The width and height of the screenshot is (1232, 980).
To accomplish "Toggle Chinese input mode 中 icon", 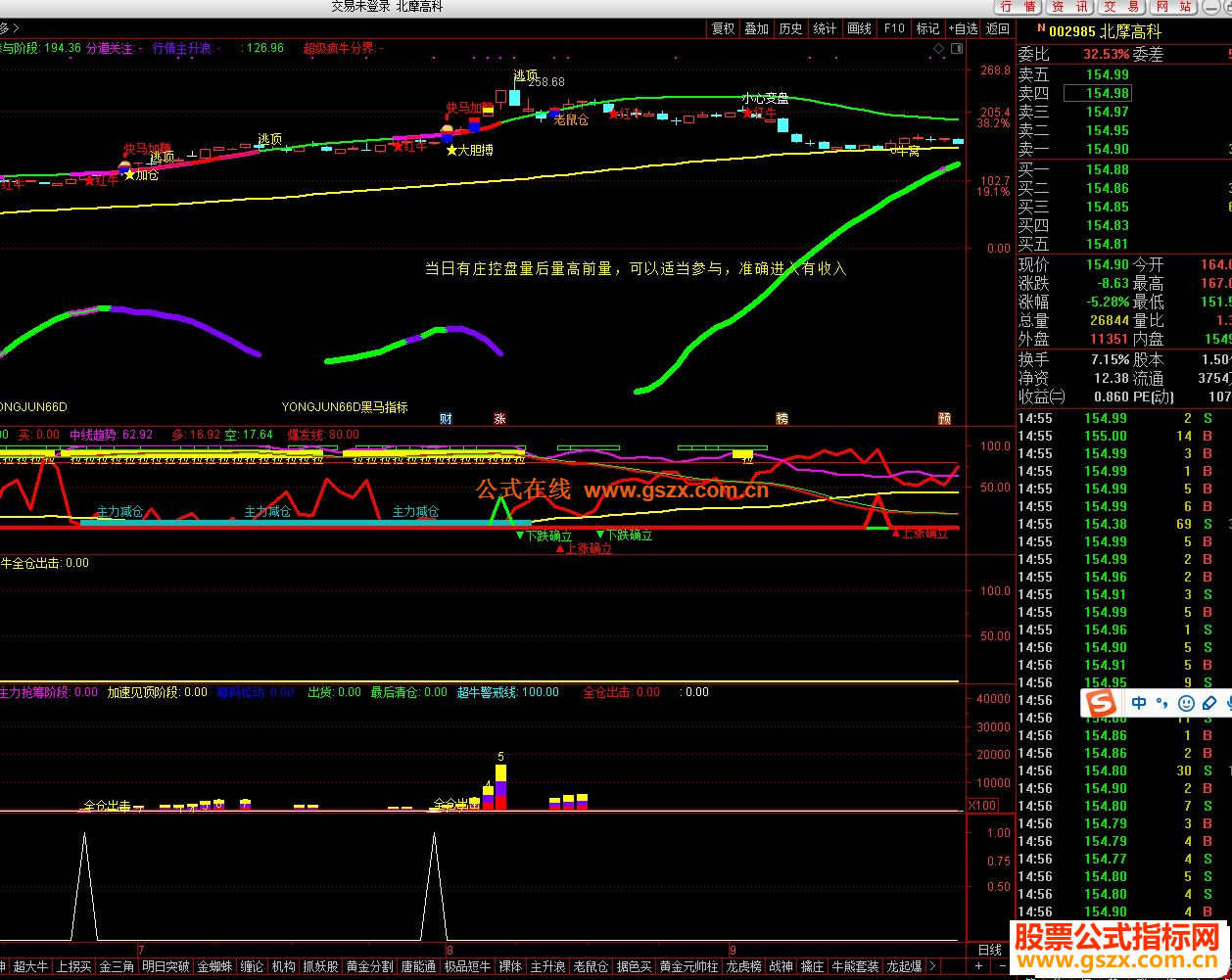I will point(1139,703).
